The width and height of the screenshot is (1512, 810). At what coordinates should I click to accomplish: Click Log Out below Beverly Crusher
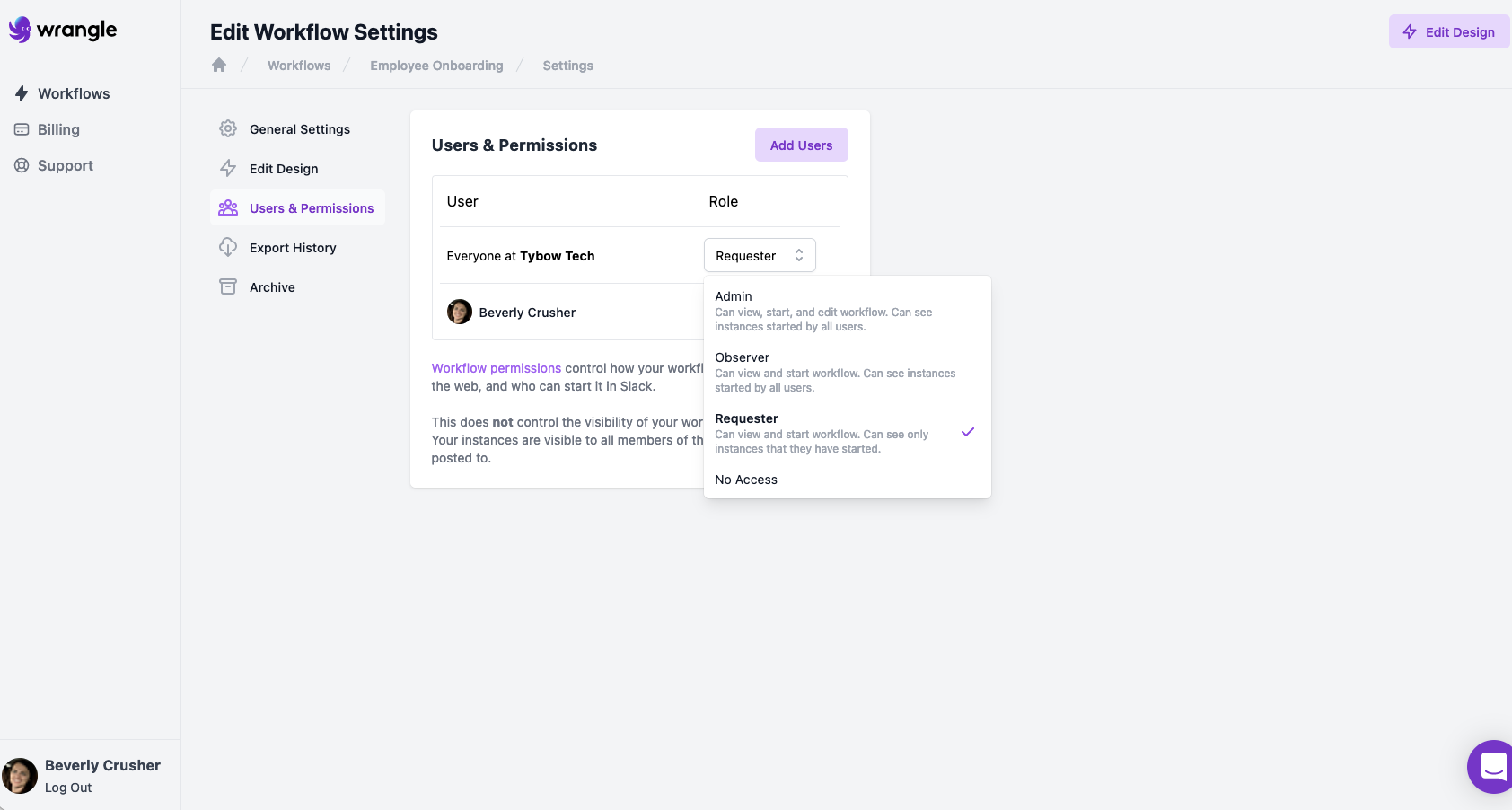coord(67,787)
